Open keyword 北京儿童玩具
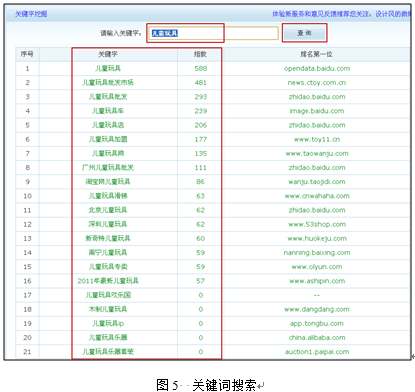415x392 pixels. pos(108,210)
